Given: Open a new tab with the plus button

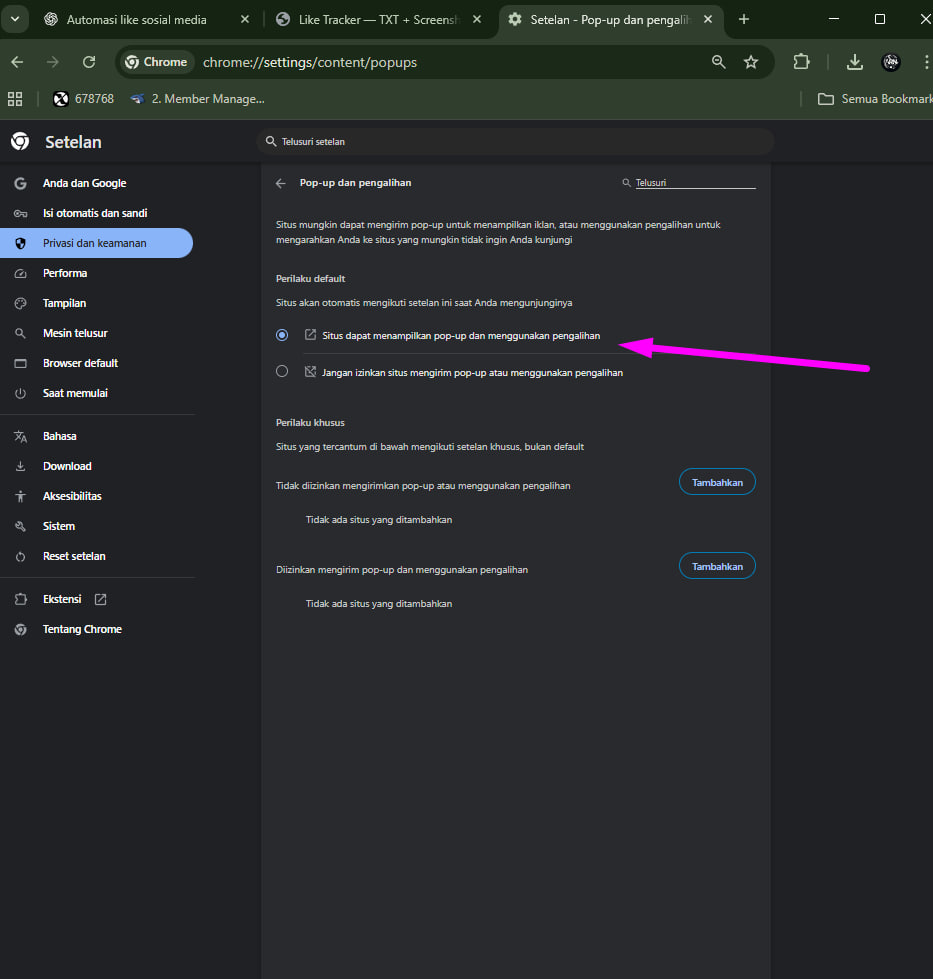Looking at the screenshot, I should click(743, 19).
